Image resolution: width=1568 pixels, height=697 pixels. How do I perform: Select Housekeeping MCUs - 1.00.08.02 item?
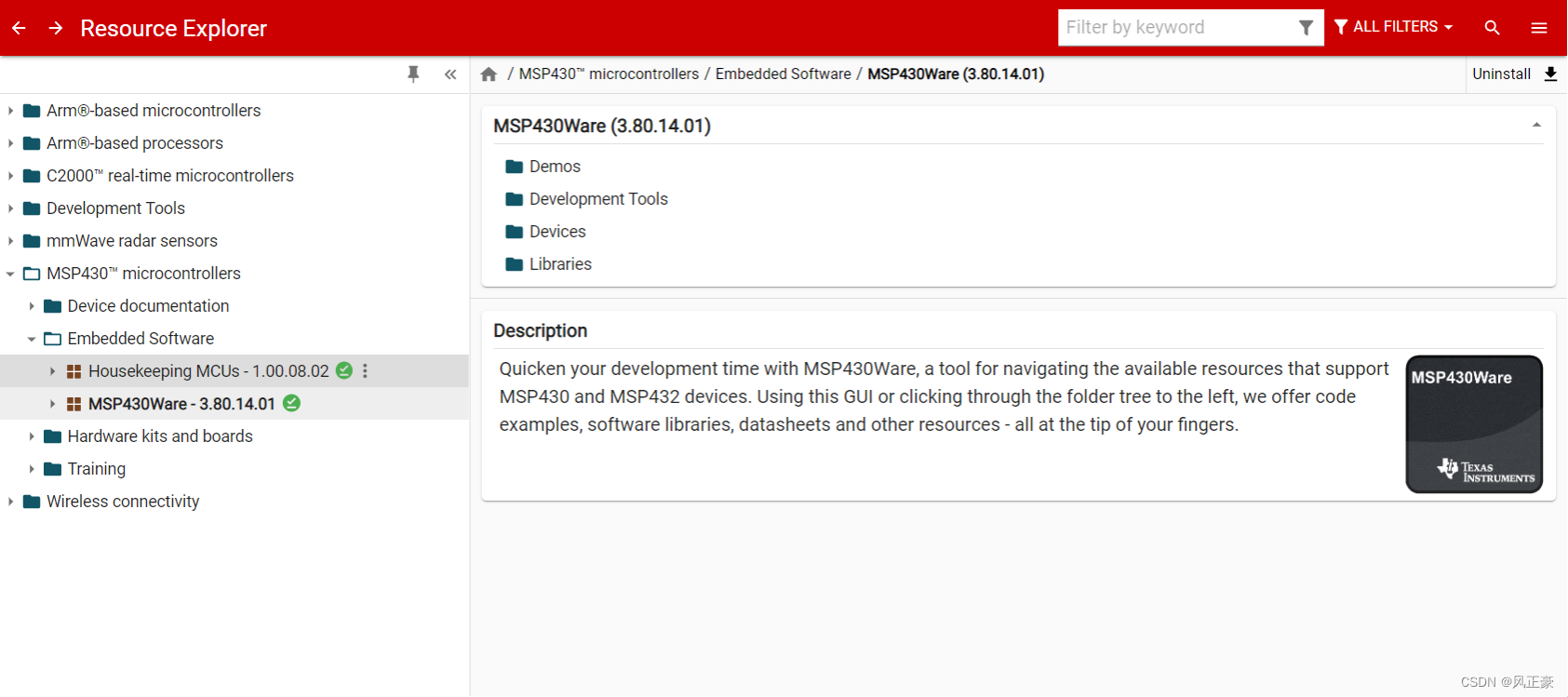click(208, 371)
